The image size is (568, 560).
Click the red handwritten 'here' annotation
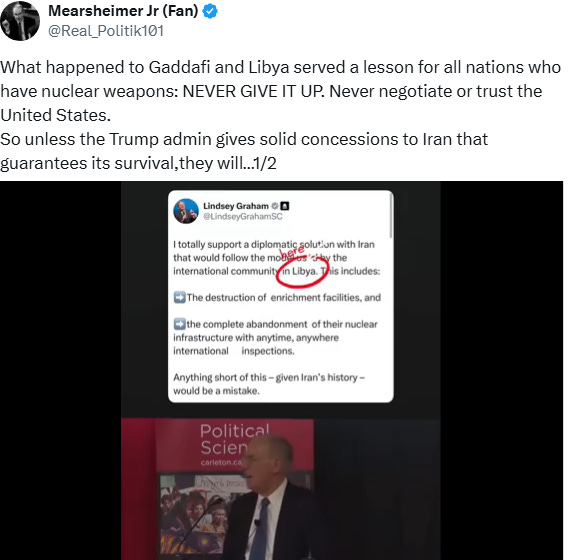292,251
